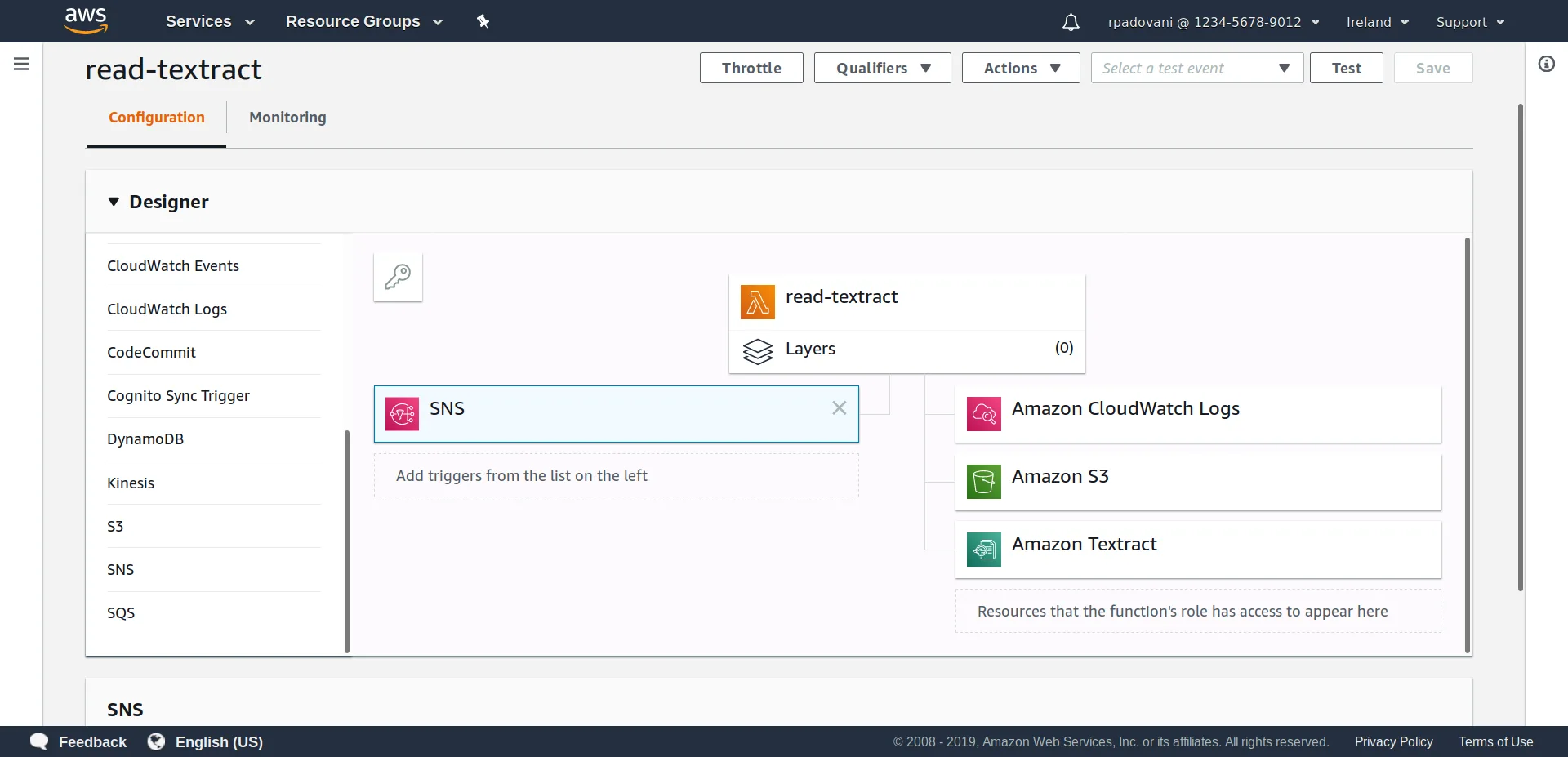Click the trigger list scrollbar

347,541
